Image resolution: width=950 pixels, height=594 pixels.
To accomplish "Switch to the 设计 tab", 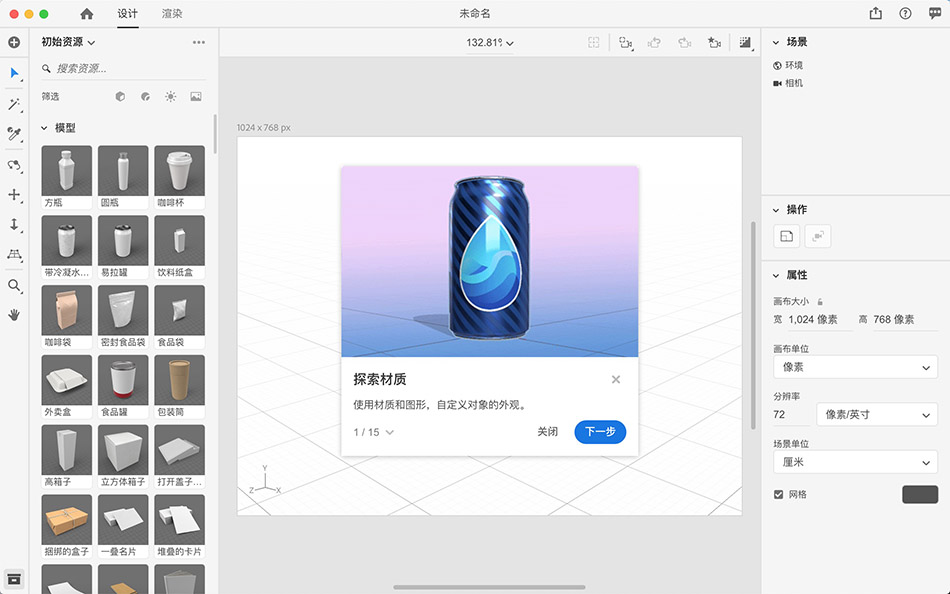I will [128, 14].
